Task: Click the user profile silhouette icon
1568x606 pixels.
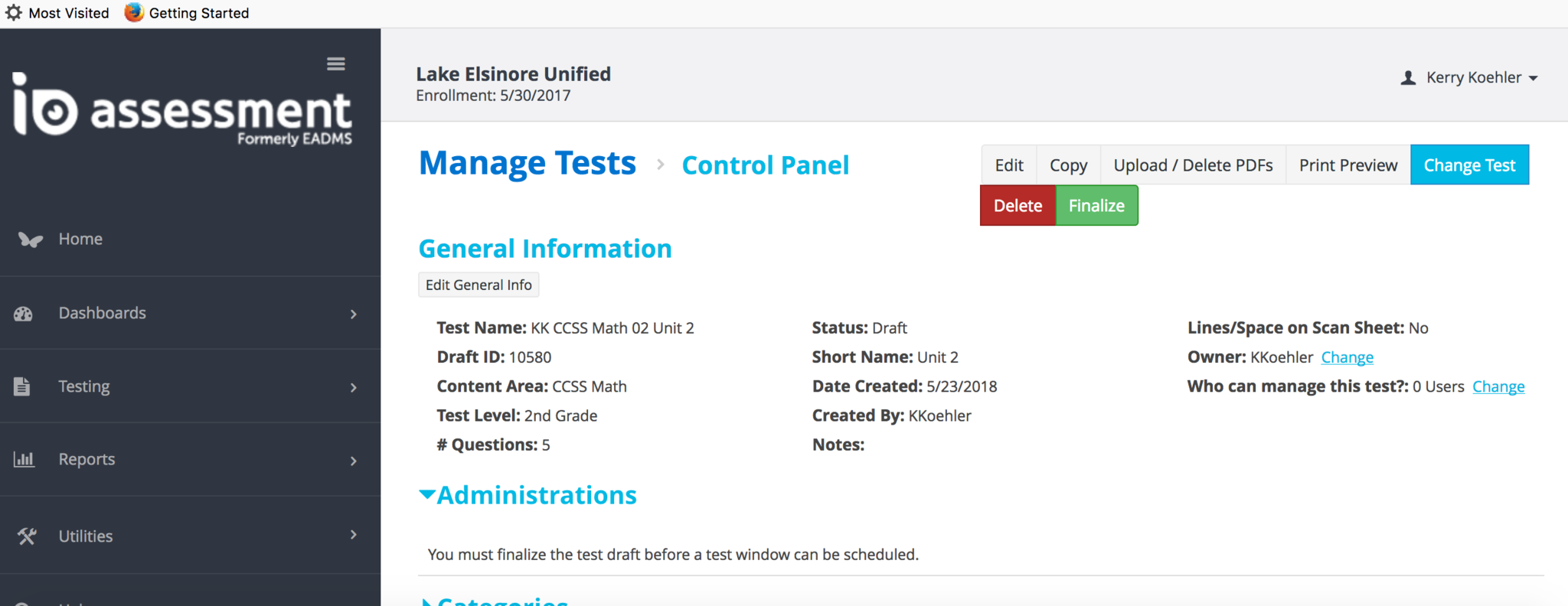Action: (1407, 78)
